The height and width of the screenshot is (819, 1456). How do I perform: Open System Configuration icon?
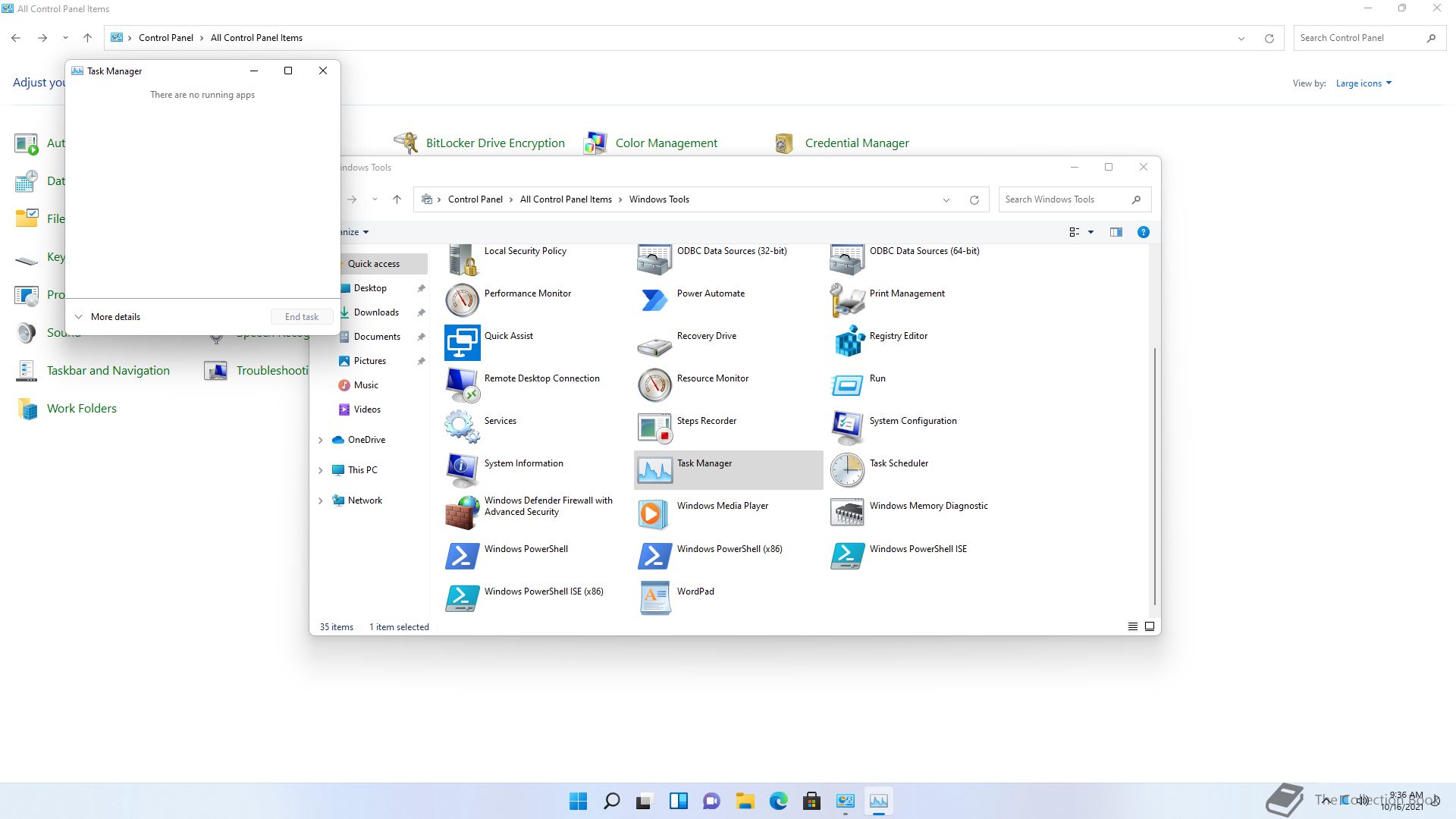click(x=847, y=428)
